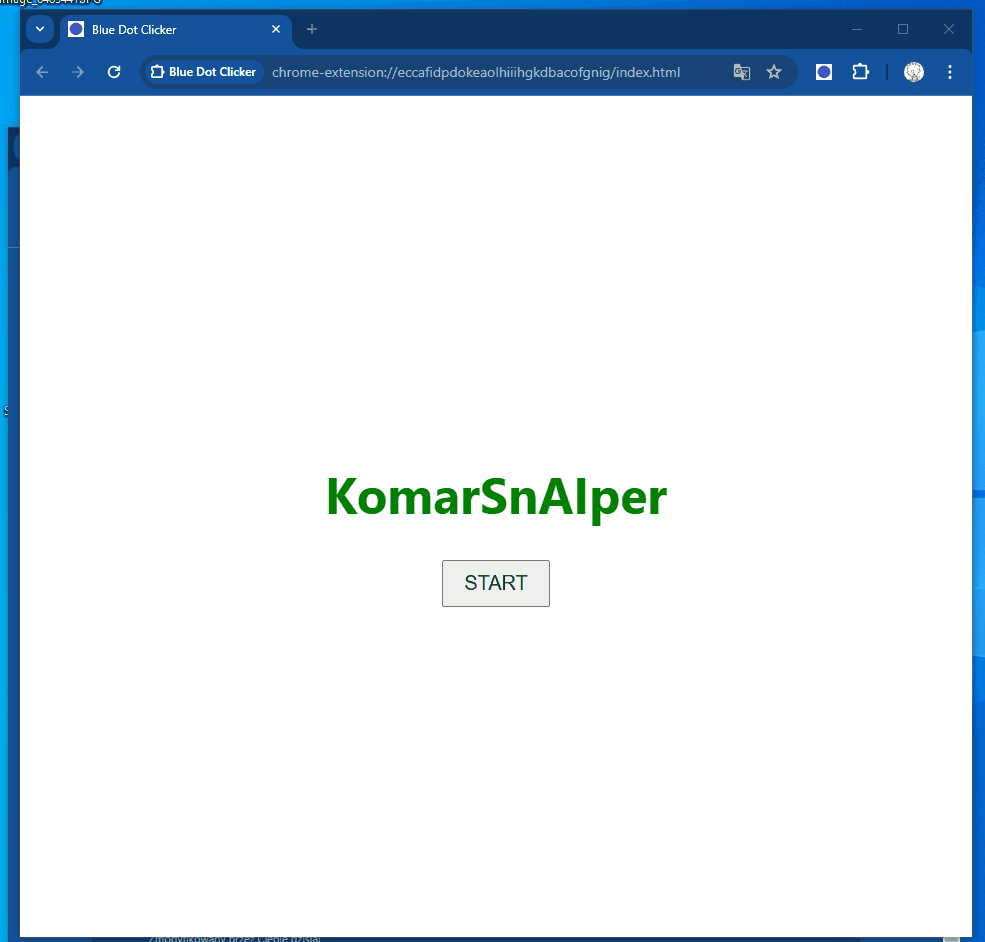Screen dimensions: 985x942
Task: Reload the Blue Dot Clicker page
Action: click(114, 72)
